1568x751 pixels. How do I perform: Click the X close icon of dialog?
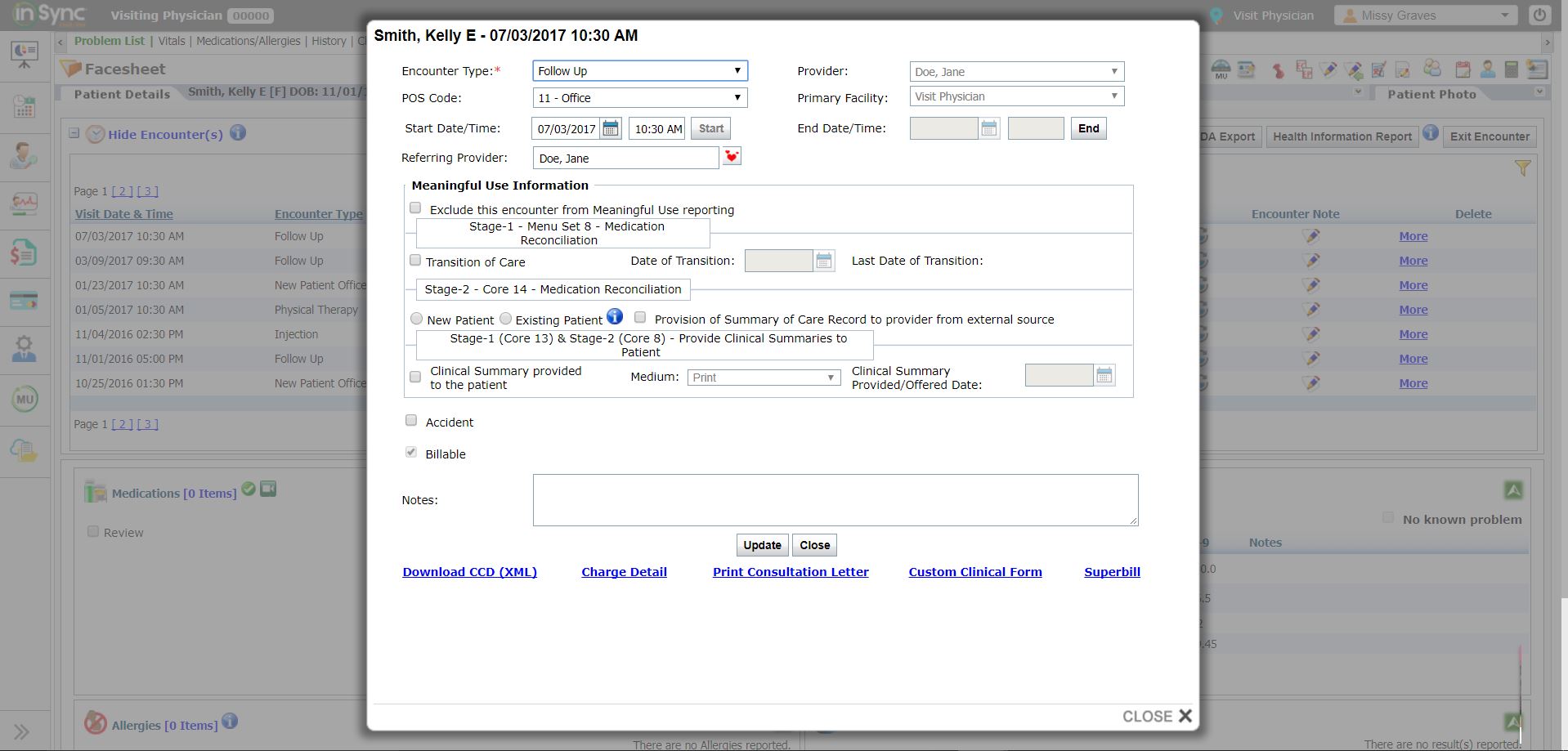pos(1185,716)
